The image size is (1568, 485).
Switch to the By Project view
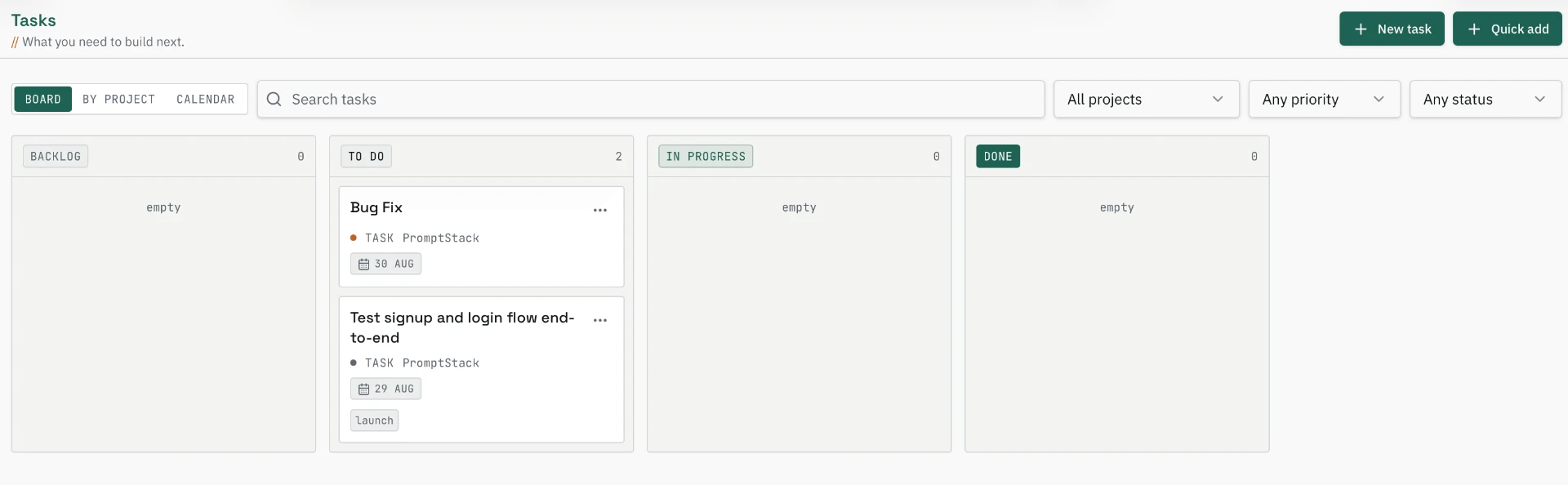point(119,99)
